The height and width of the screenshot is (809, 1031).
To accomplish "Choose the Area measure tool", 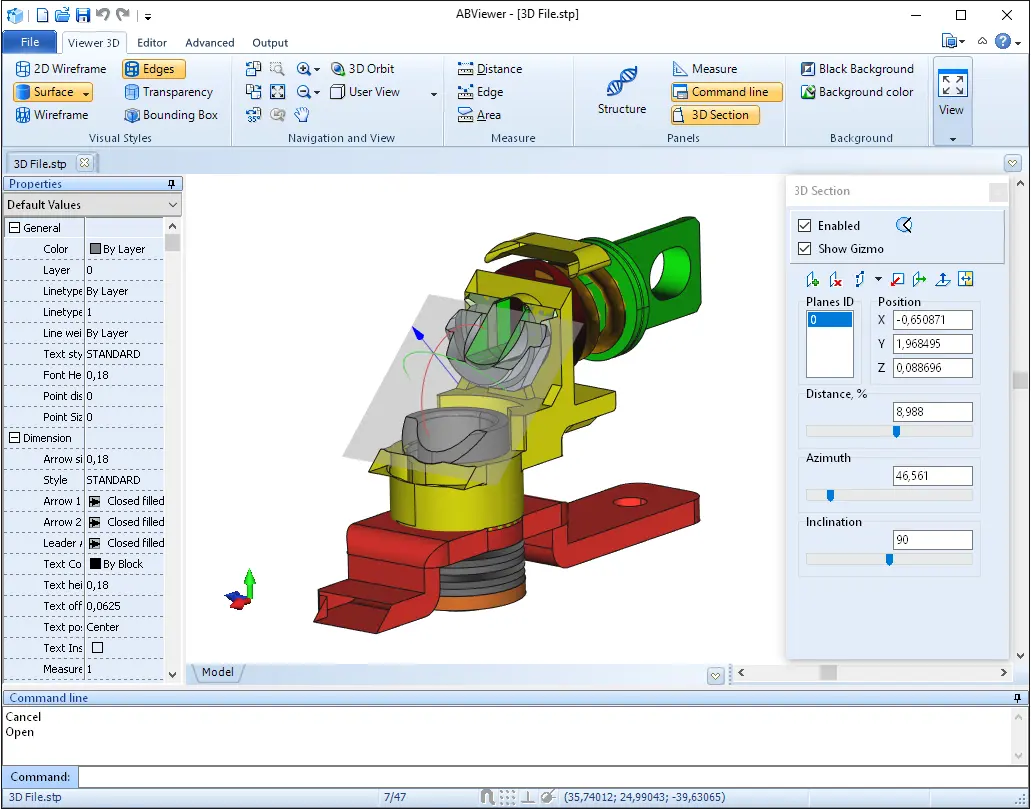I will pyautogui.click(x=479, y=115).
